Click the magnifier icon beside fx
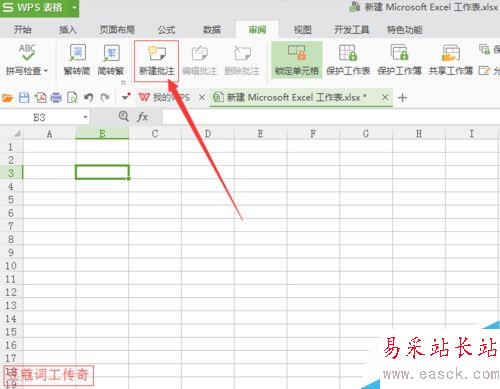500x389 pixels. [x=124, y=116]
